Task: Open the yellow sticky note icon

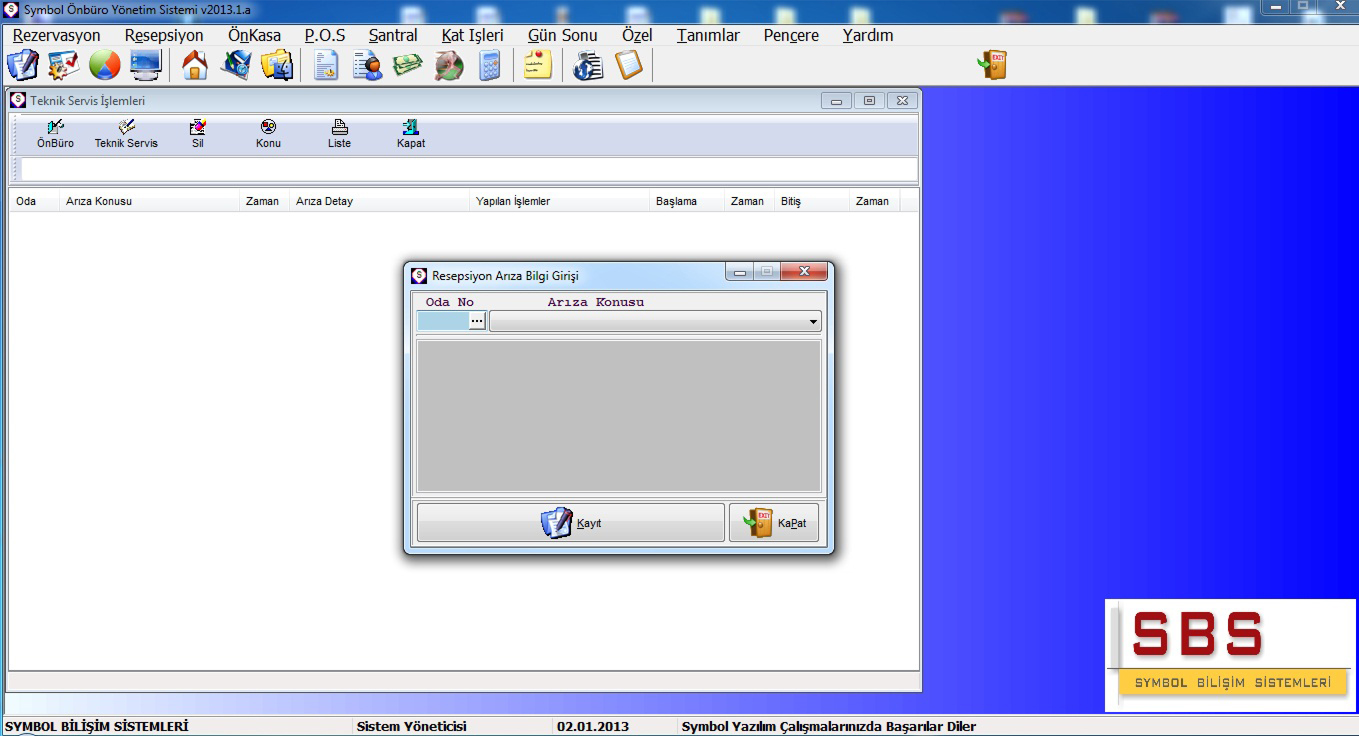Action: (x=538, y=65)
